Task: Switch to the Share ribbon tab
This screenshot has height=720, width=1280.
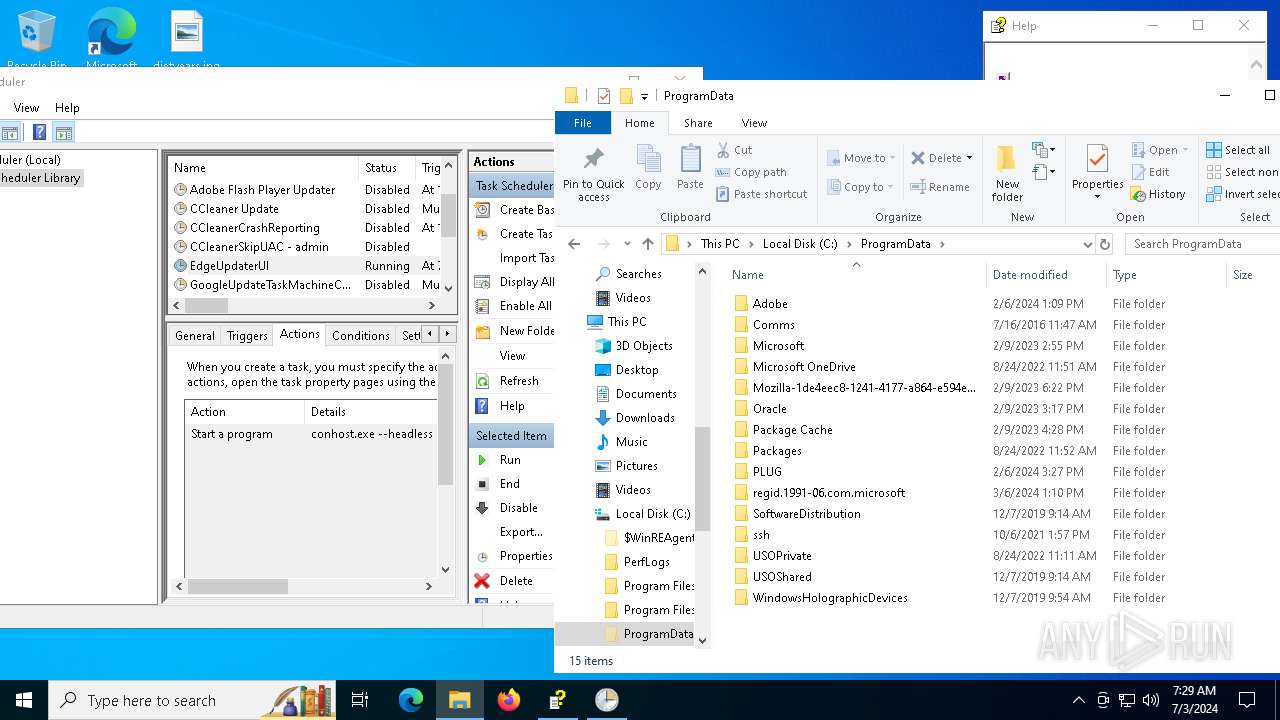Action: coord(698,123)
